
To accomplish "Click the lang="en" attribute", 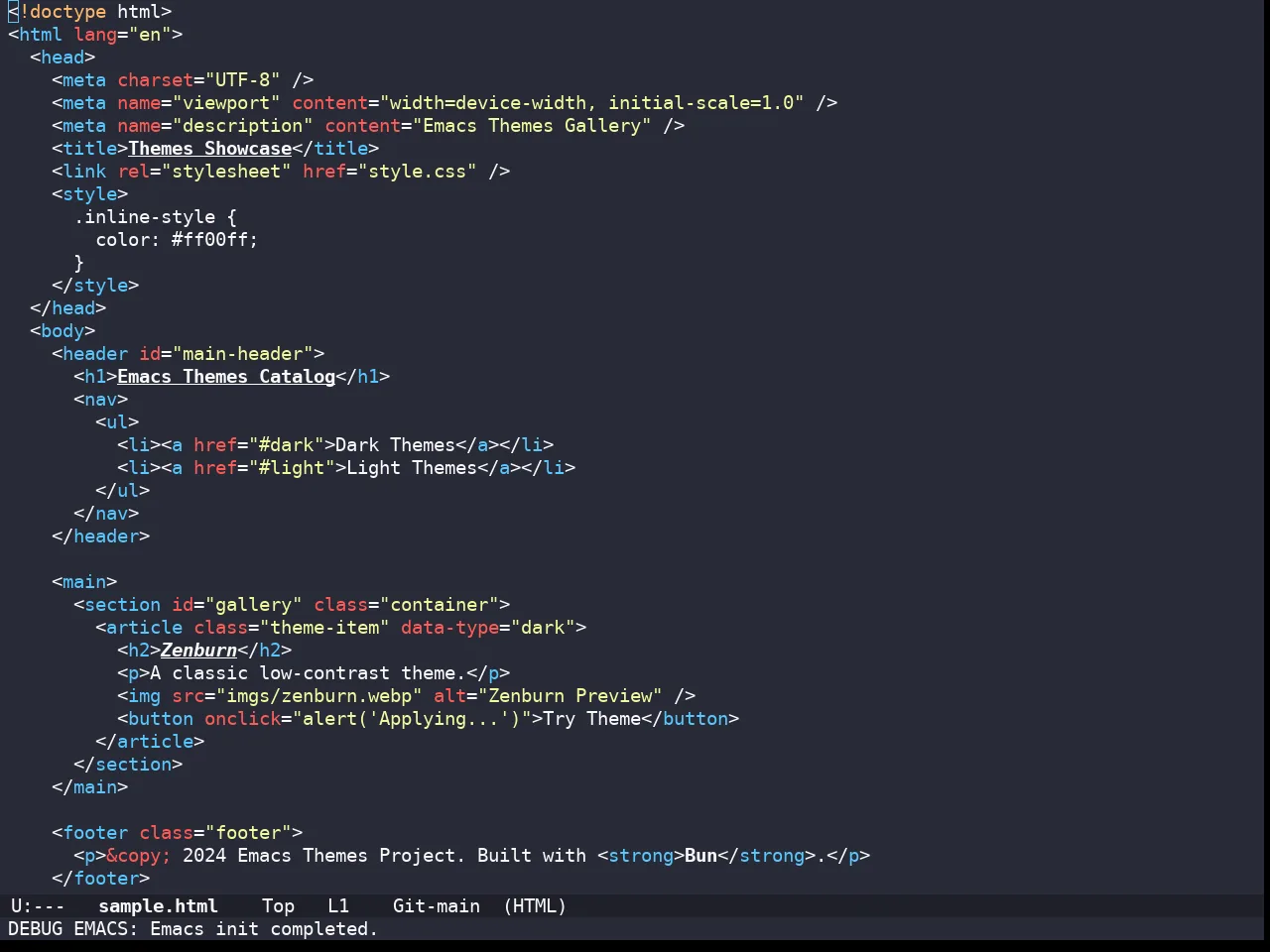I will (x=122, y=35).
